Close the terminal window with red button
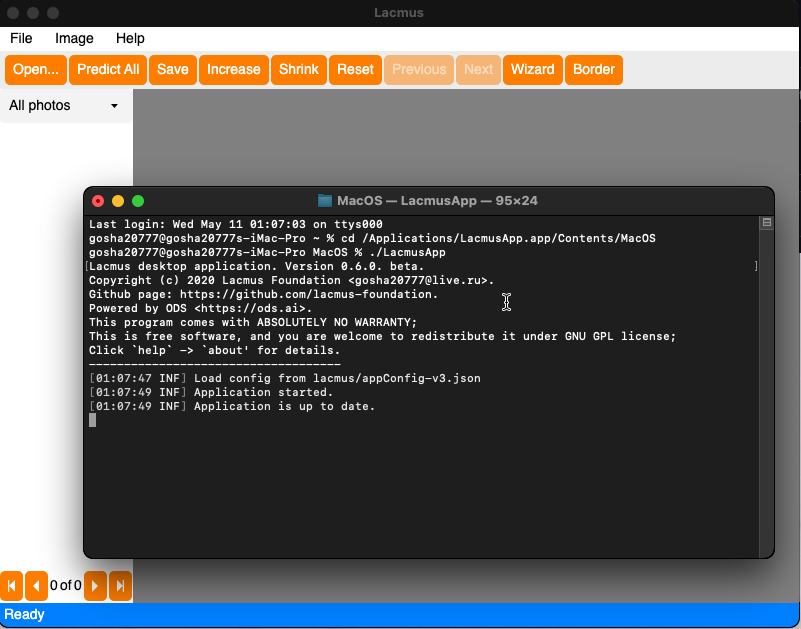This screenshot has width=801, height=629. [98, 201]
